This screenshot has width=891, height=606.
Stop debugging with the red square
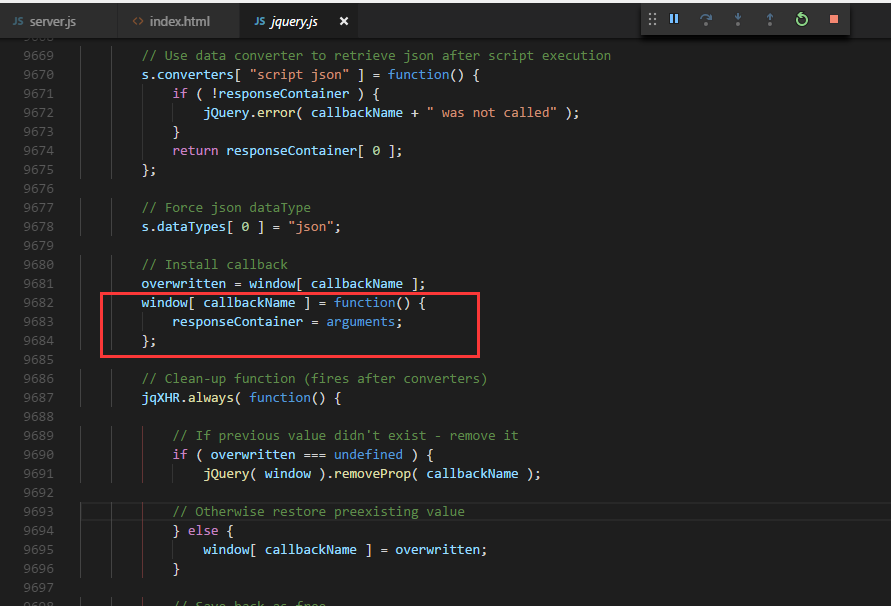click(834, 19)
